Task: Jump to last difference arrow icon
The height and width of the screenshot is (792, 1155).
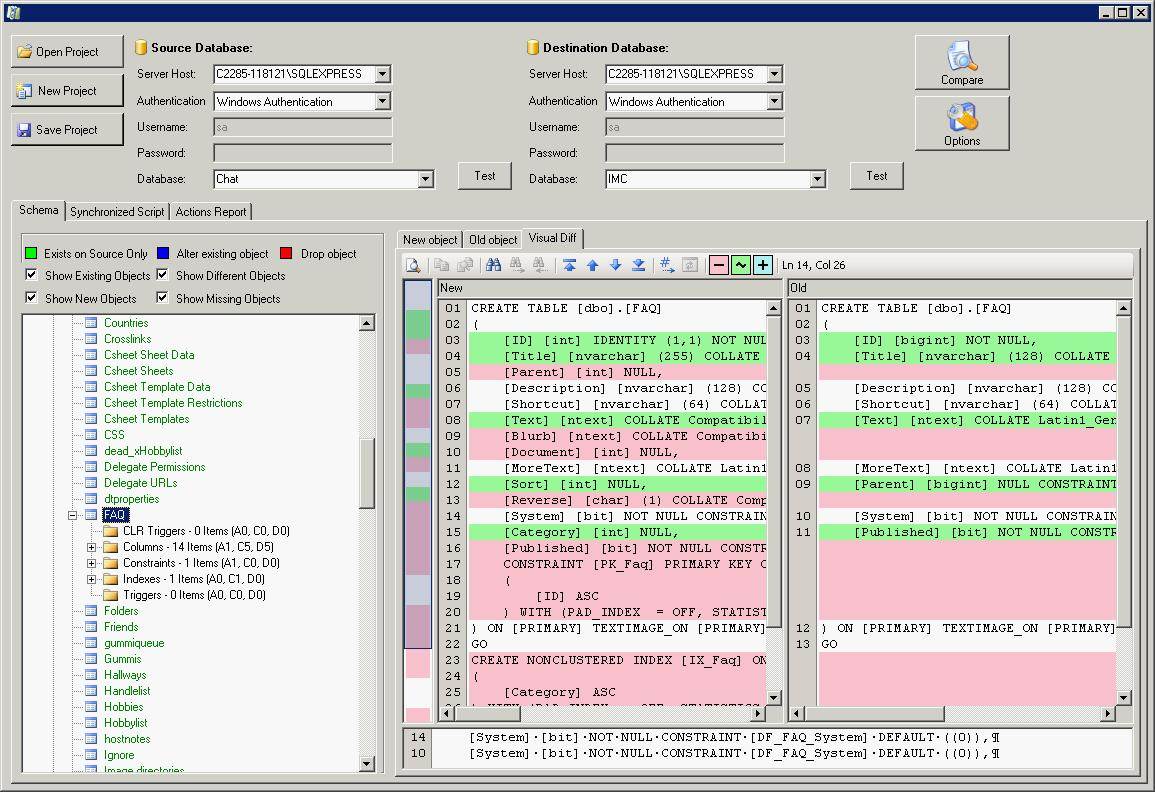Action: pos(639,265)
